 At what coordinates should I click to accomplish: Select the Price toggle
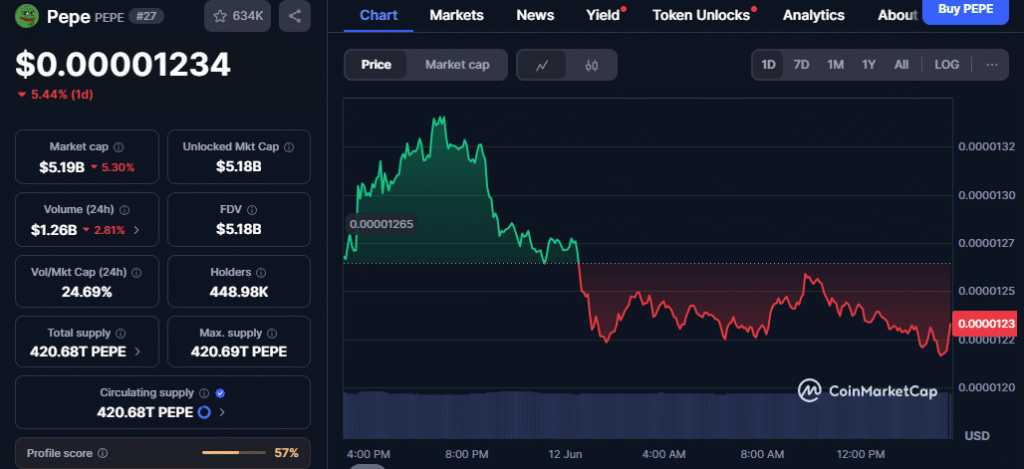click(x=376, y=65)
